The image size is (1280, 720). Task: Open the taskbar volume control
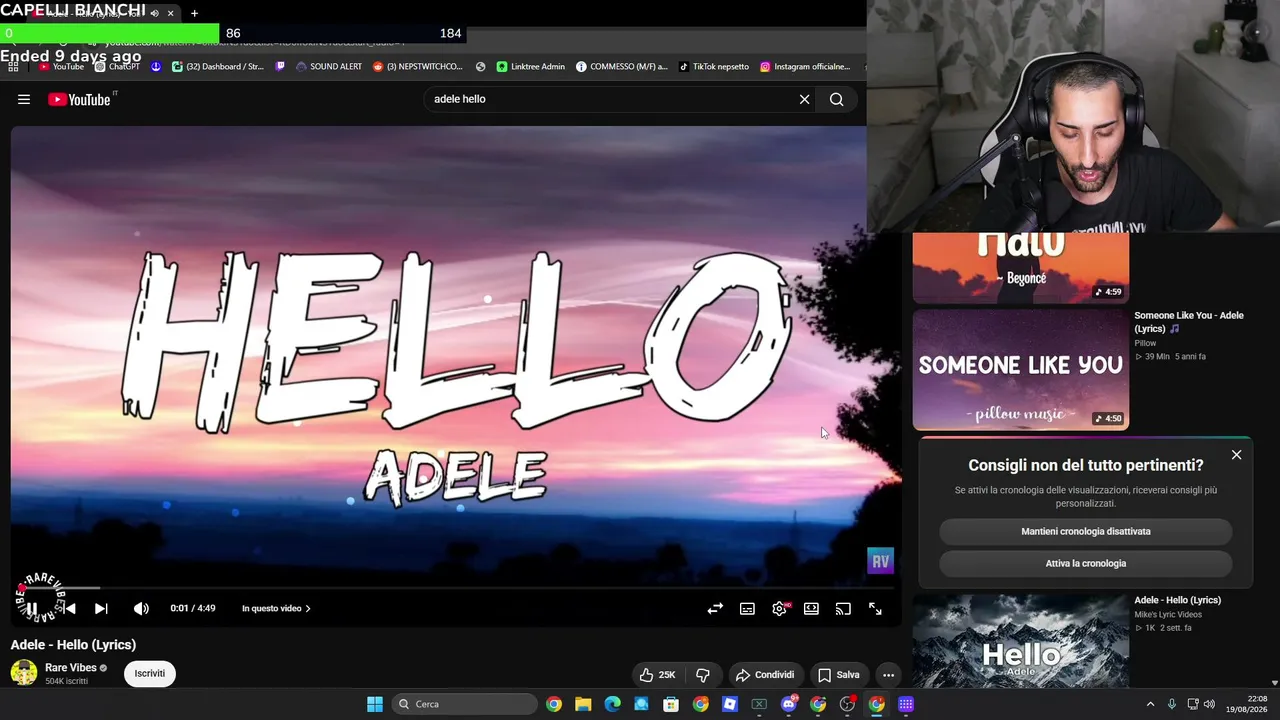tap(1209, 704)
